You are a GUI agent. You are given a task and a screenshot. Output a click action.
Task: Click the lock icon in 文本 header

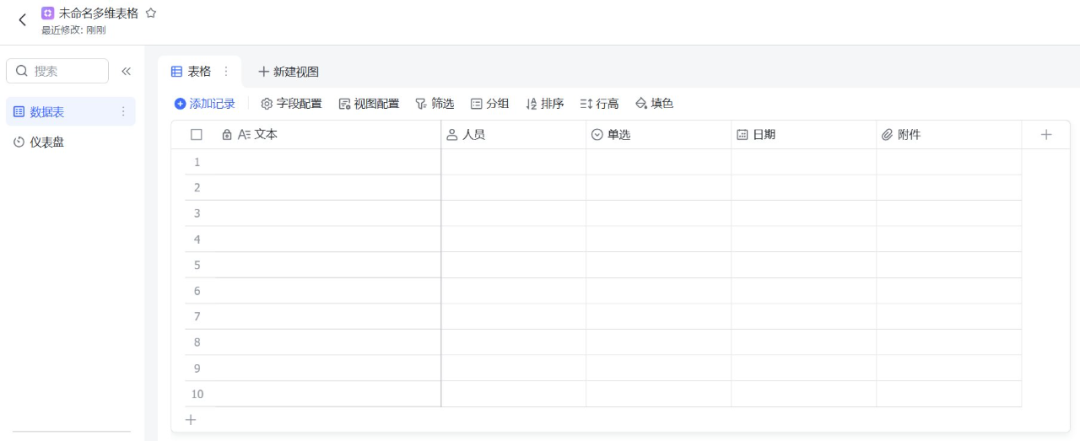(227, 135)
